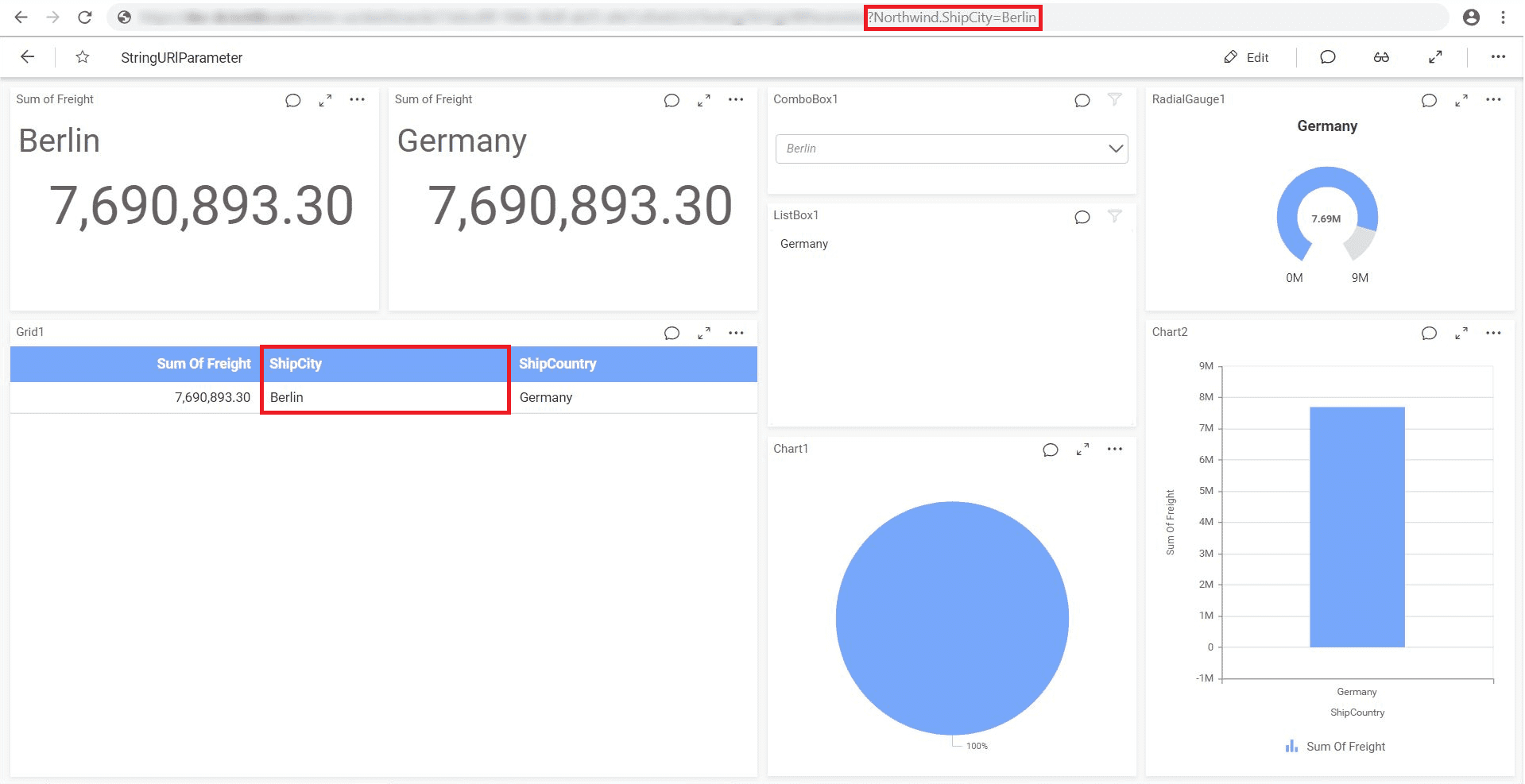Open the comment icon on the Berlin widget

[292, 100]
